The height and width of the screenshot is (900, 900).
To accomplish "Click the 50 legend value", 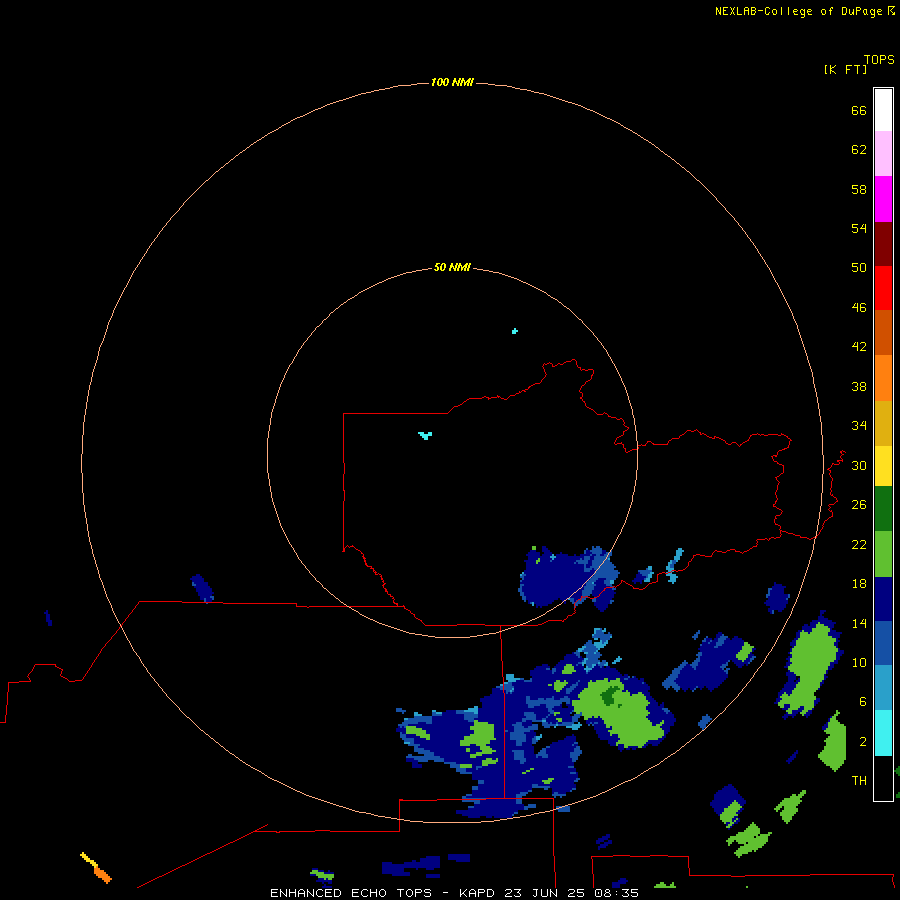I will click(859, 267).
